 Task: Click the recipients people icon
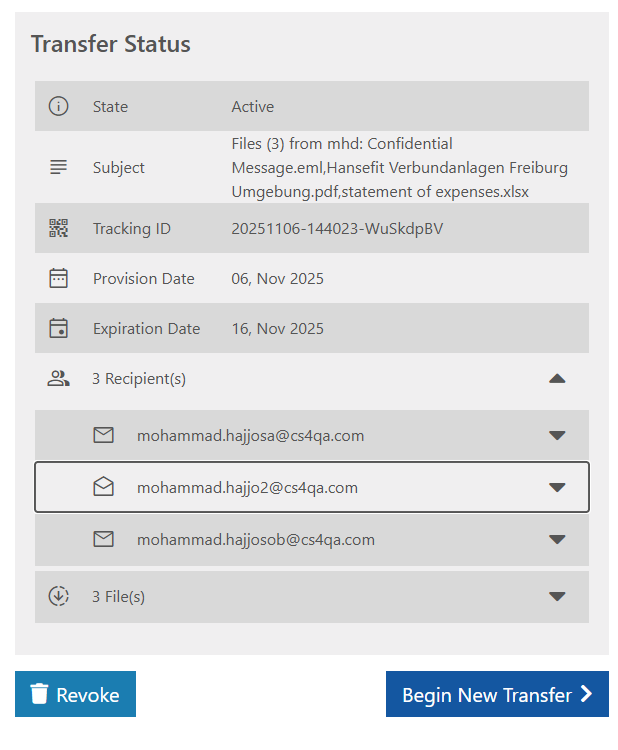pyautogui.click(x=59, y=379)
